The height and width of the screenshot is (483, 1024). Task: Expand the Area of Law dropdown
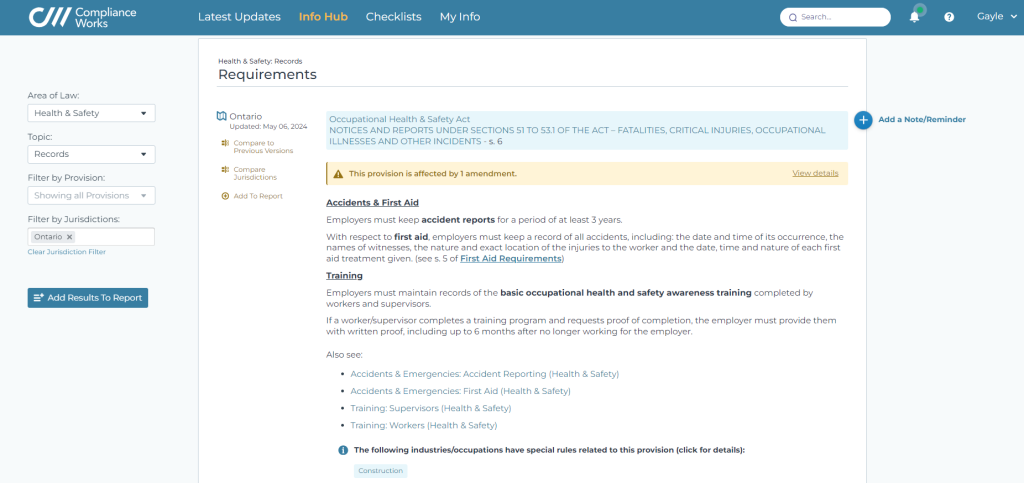coord(91,113)
